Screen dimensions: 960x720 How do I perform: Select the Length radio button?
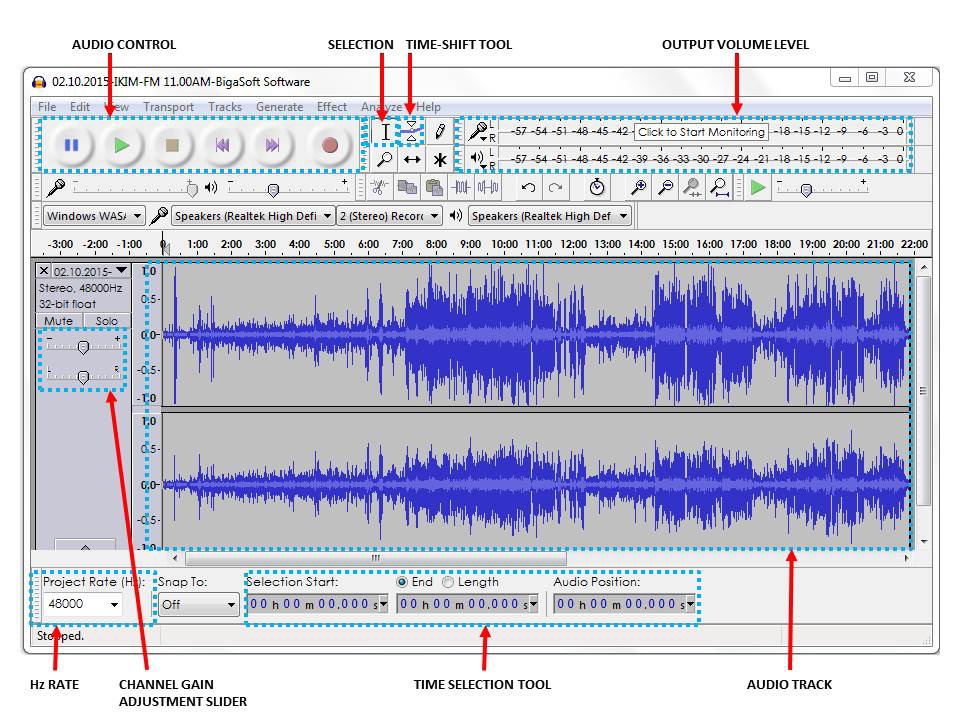coord(448,582)
